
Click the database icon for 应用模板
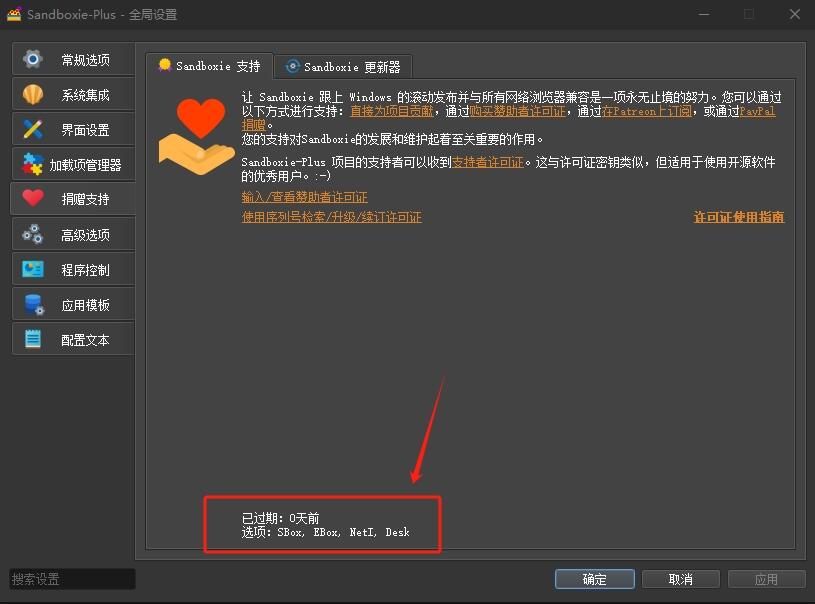pyautogui.click(x=34, y=305)
